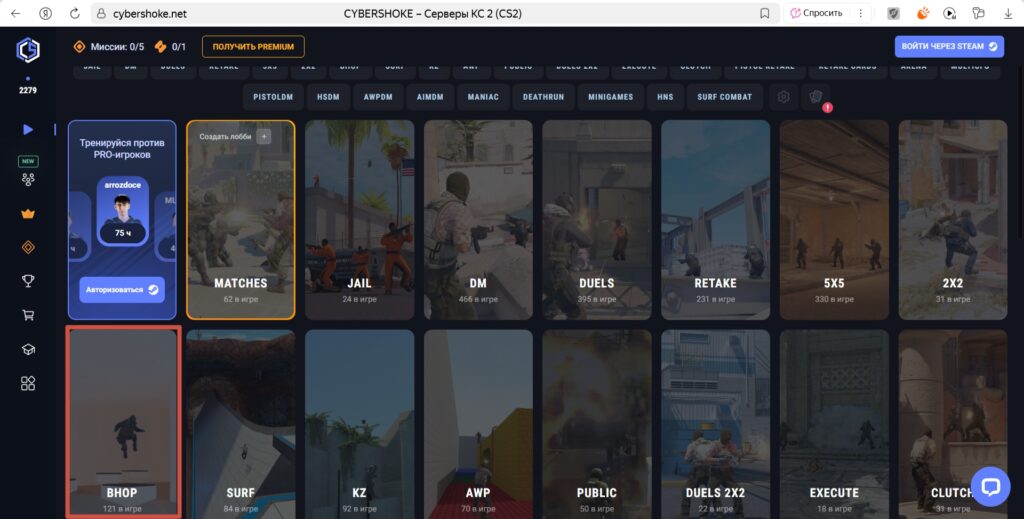Open the extensions puzzle icon

978,13
